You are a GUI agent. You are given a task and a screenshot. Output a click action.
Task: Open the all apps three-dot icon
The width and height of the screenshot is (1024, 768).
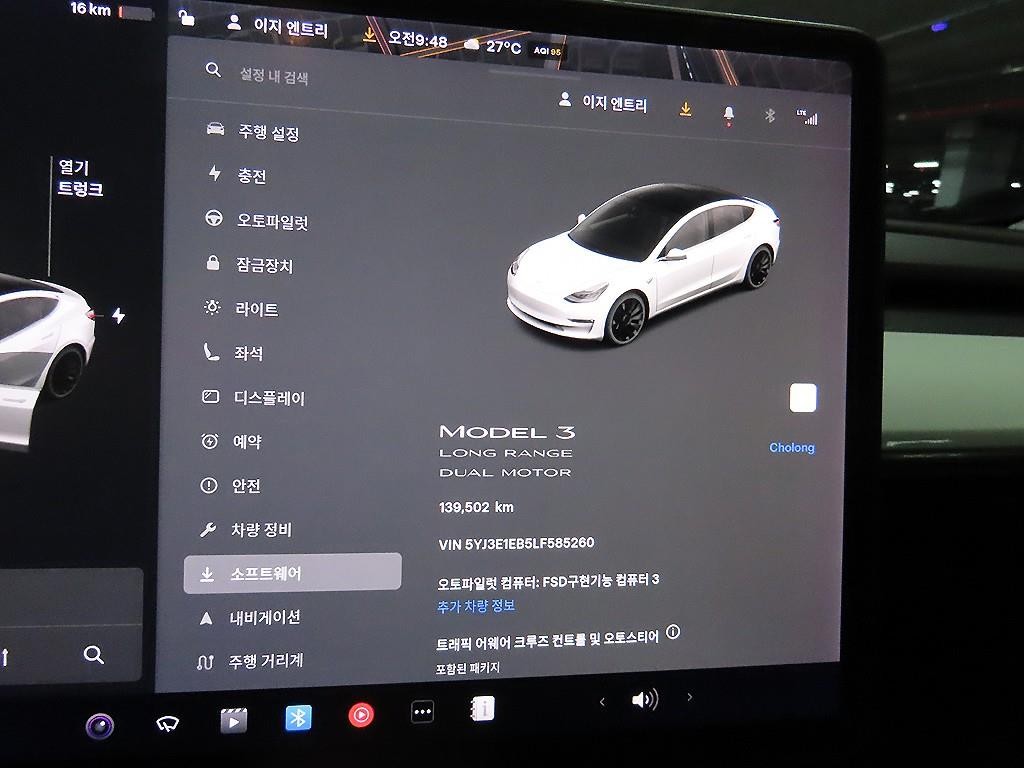(423, 712)
